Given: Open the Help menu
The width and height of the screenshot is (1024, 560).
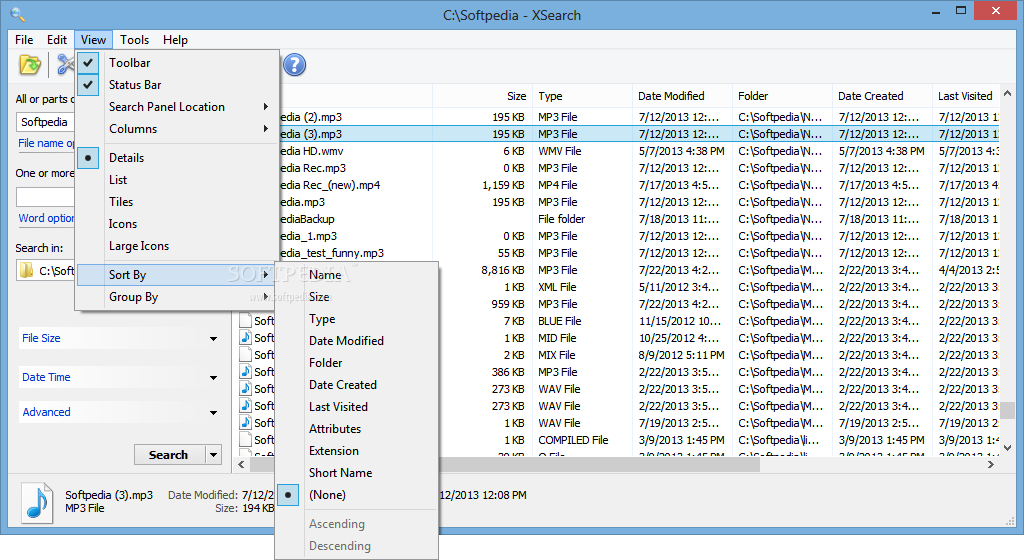Looking at the screenshot, I should click(x=175, y=40).
